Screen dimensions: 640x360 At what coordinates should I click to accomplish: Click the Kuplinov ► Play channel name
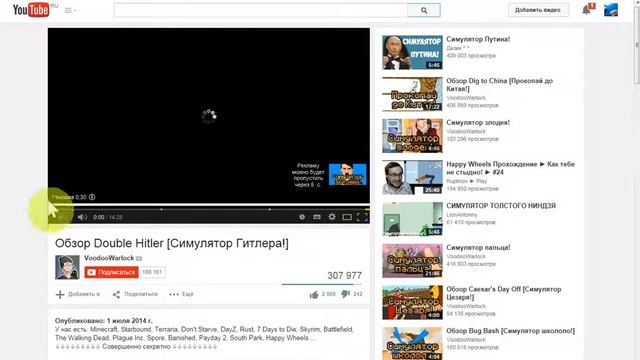pyautogui.click(x=467, y=181)
